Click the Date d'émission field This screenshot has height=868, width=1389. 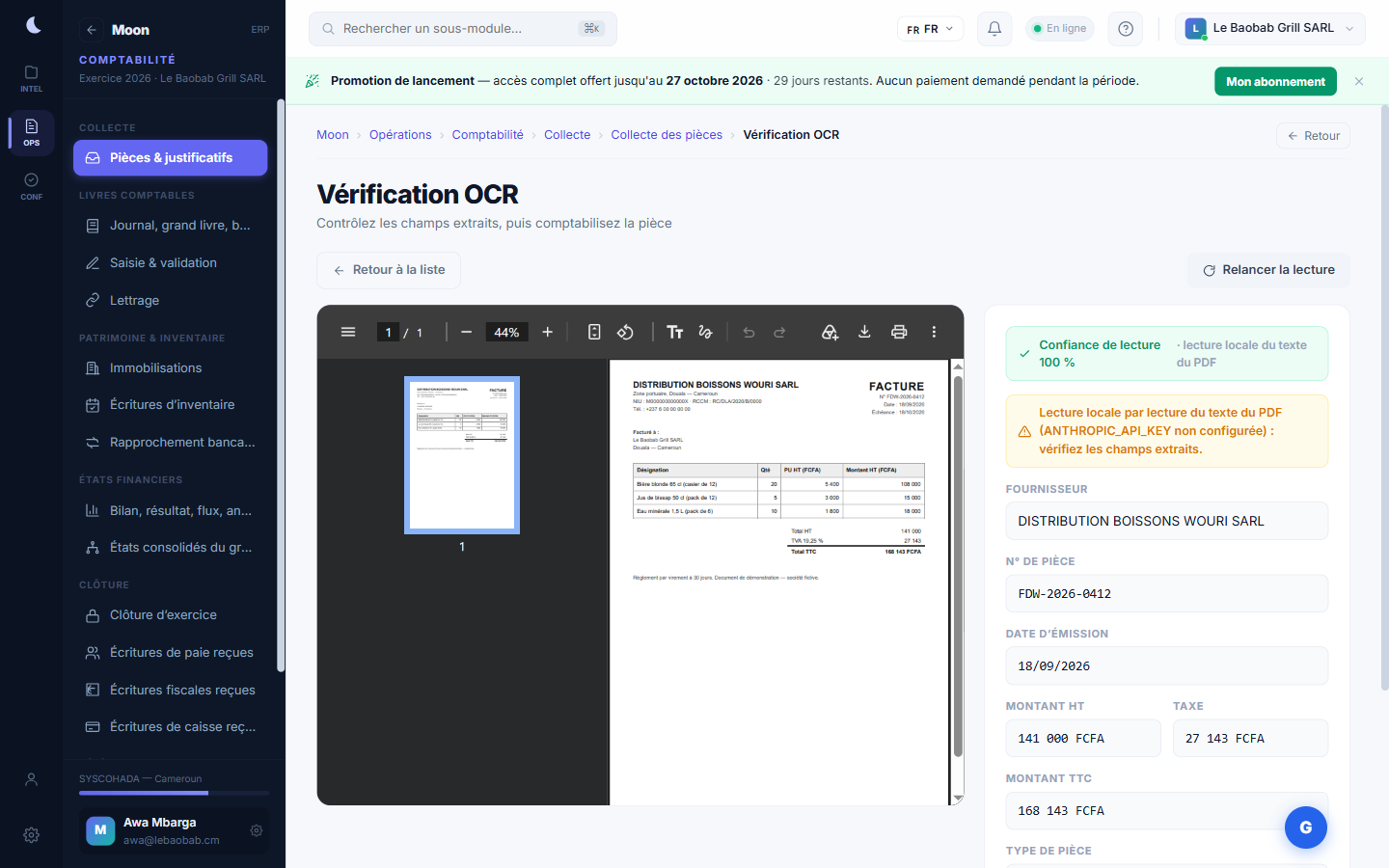pos(1167,665)
